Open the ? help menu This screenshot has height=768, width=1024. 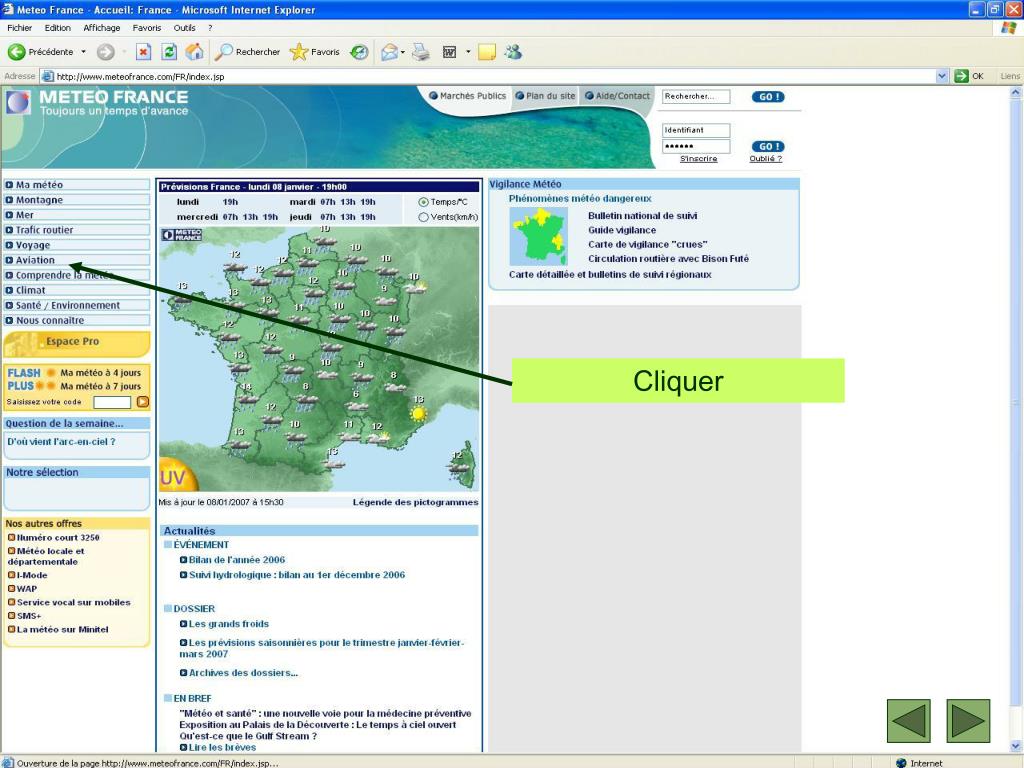(x=210, y=28)
